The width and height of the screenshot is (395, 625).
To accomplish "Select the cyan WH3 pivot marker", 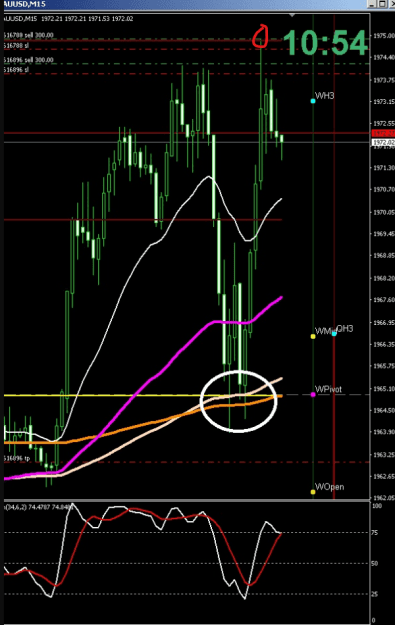I will tap(313, 101).
